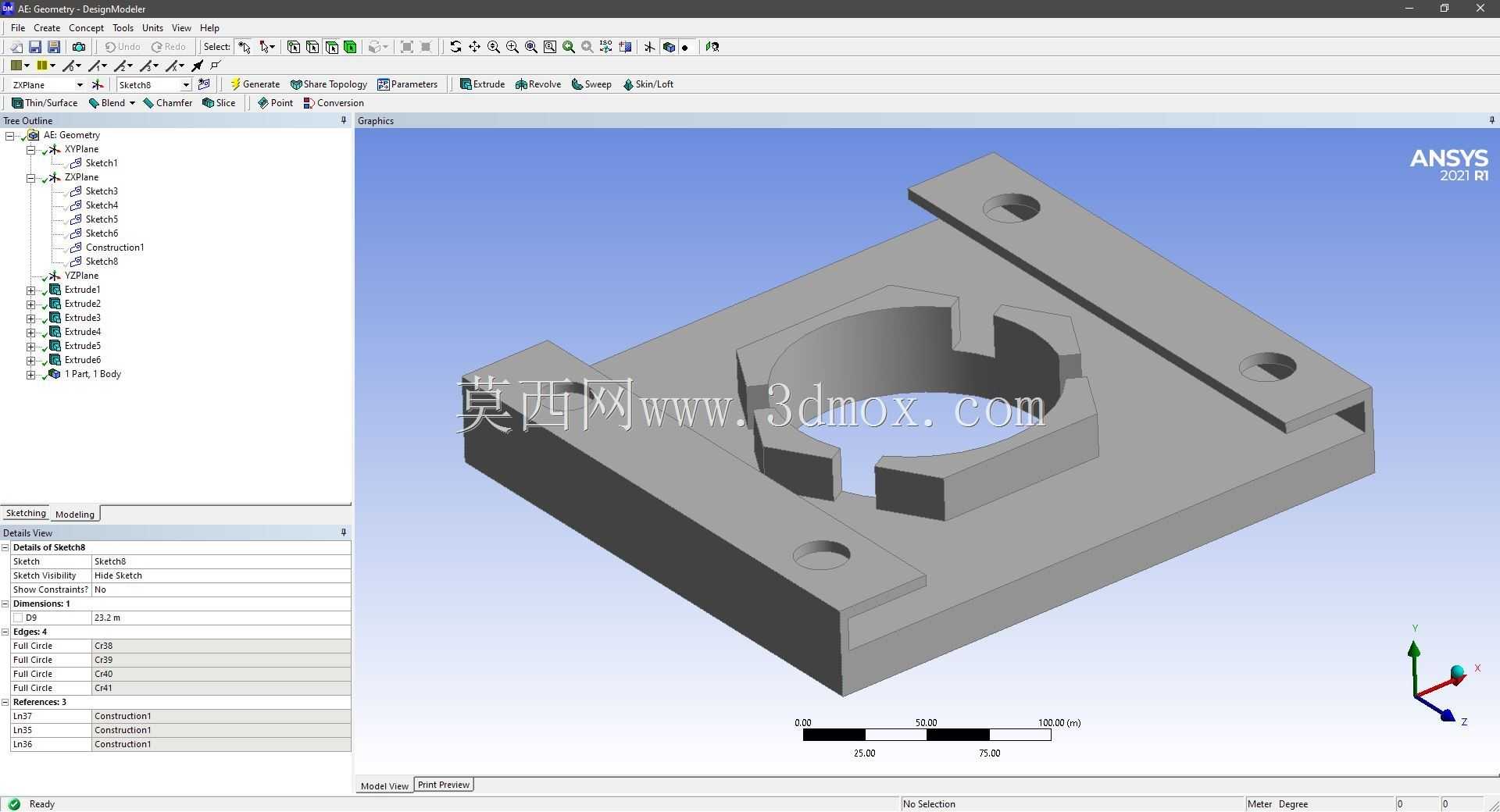Click Thin/Surface tool
1500x812 pixels.
click(x=45, y=103)
